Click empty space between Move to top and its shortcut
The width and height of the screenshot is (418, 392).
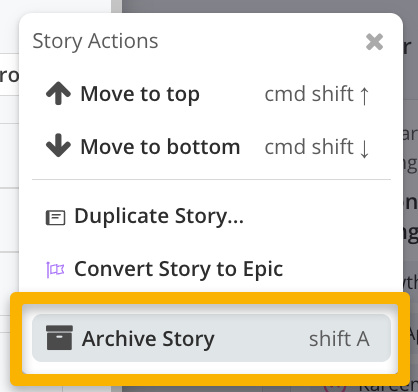tap(232, 94)
